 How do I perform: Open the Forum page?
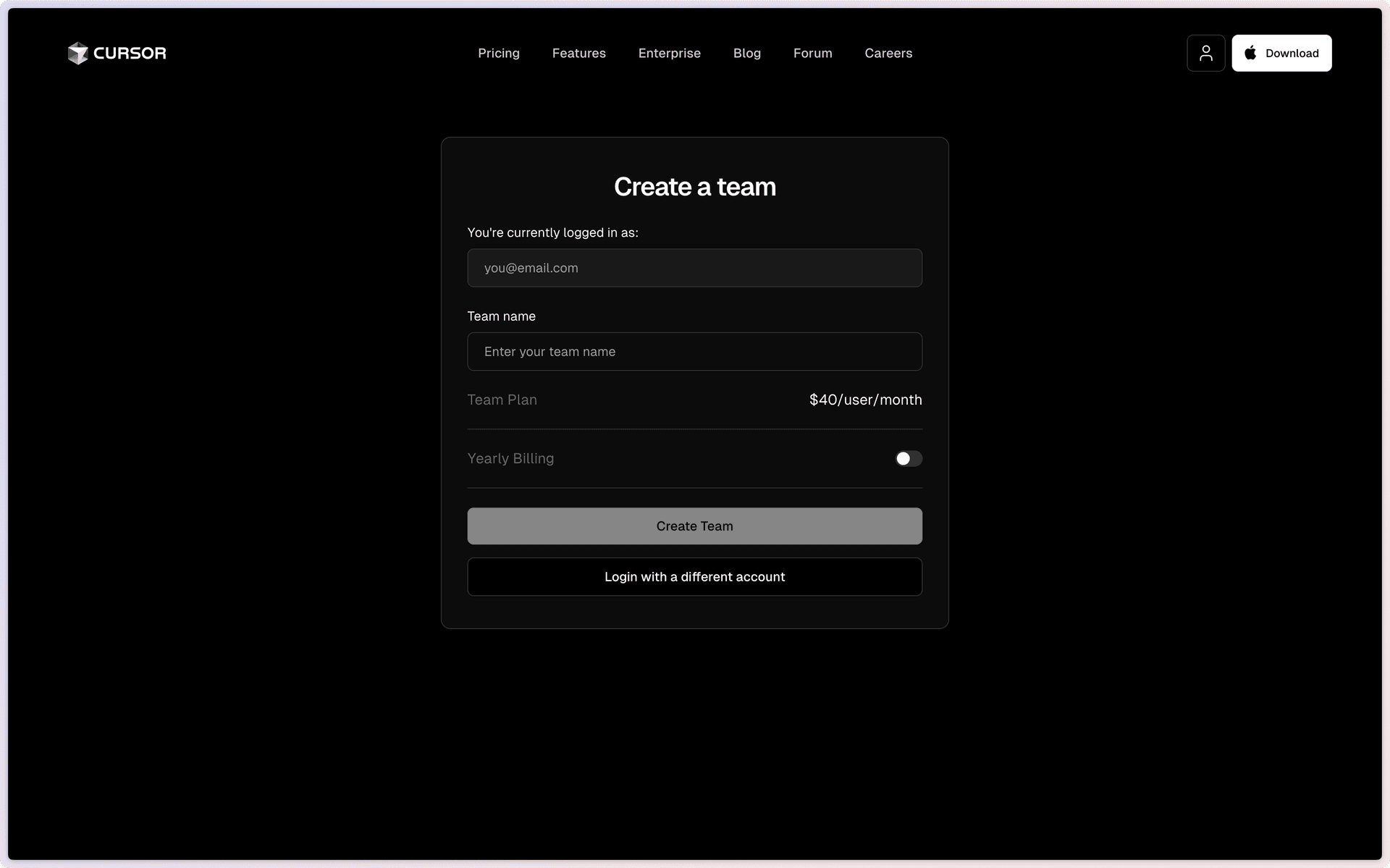812,53
